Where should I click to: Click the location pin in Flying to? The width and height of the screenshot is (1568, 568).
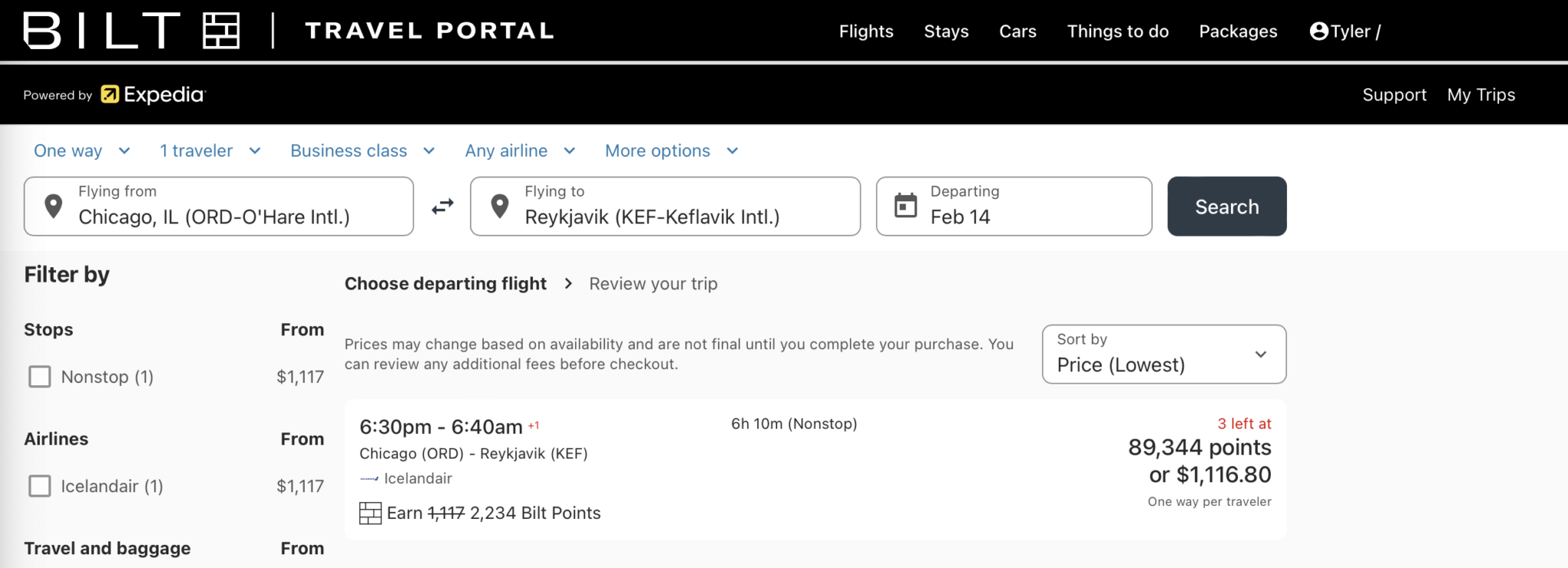click(500, 206)
